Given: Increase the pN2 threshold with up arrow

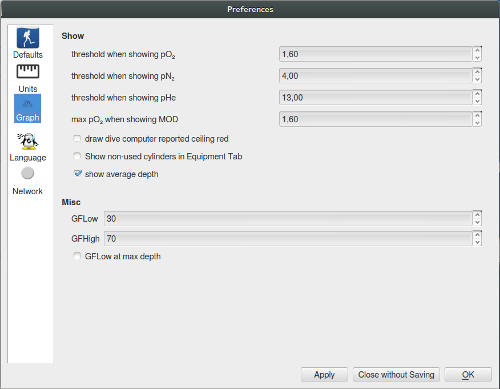Looking at the screenshot, I should [477, 72].
